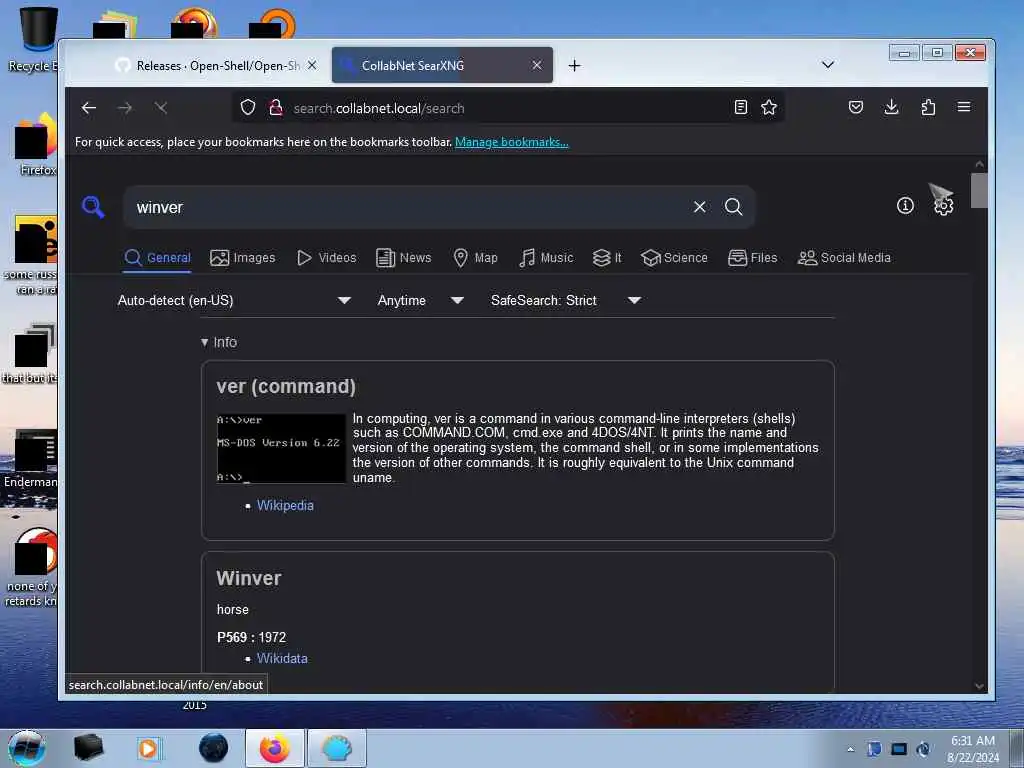Select the Videos search category
The height and width of the screenshot is (768, 1024).
(x=327, y=258)
